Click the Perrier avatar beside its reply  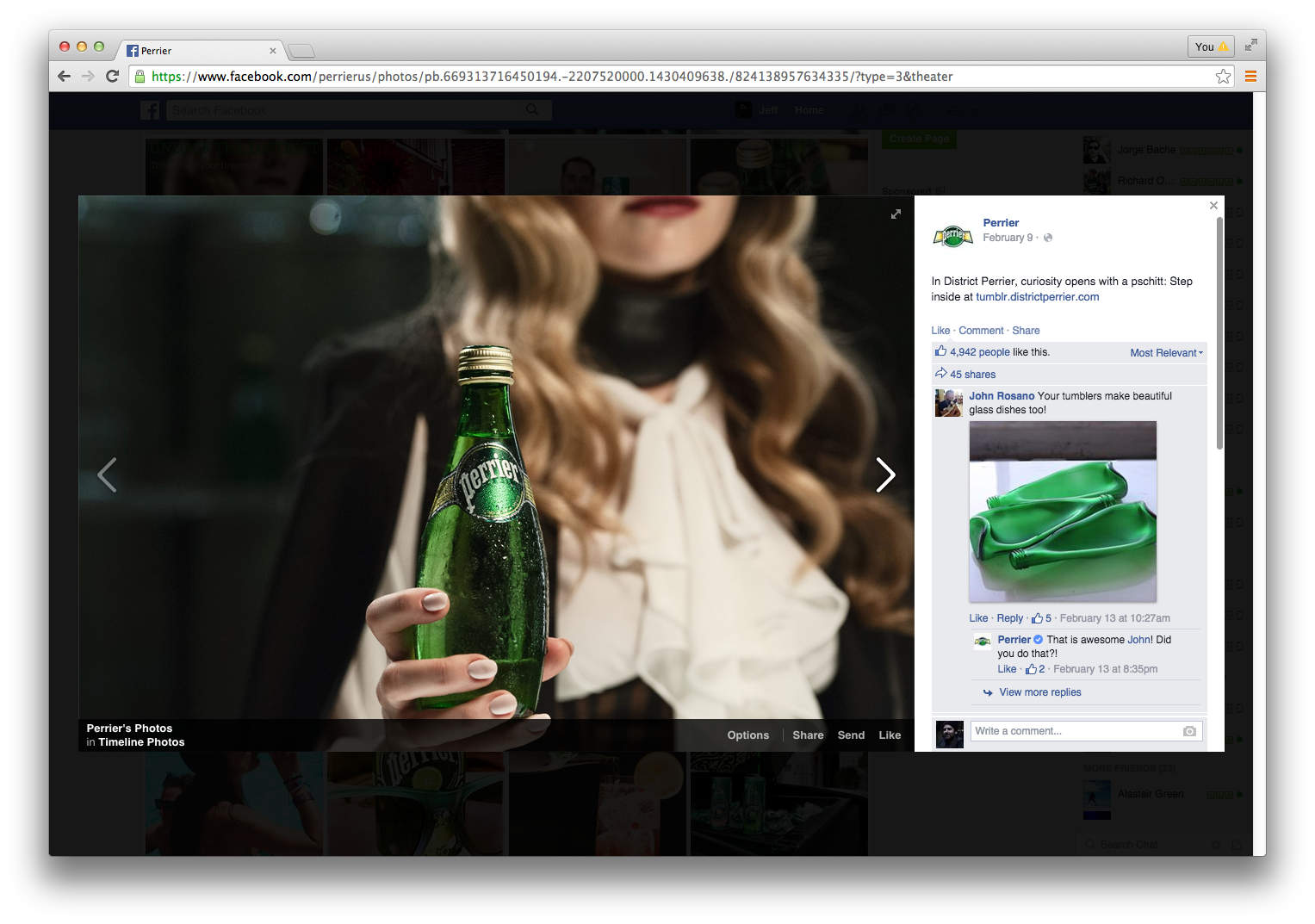[983, 641]
